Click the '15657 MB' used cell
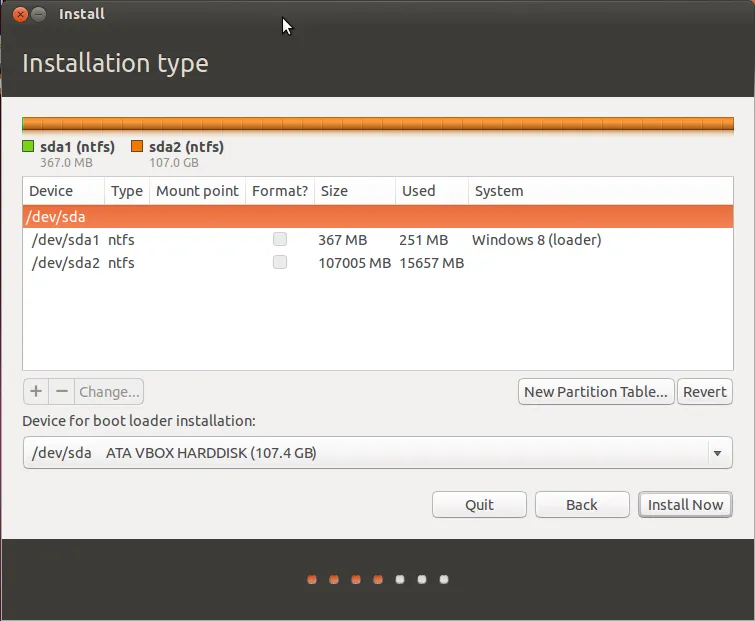The image size is (755, 621). pyautogui.click(x=431, y=263)
